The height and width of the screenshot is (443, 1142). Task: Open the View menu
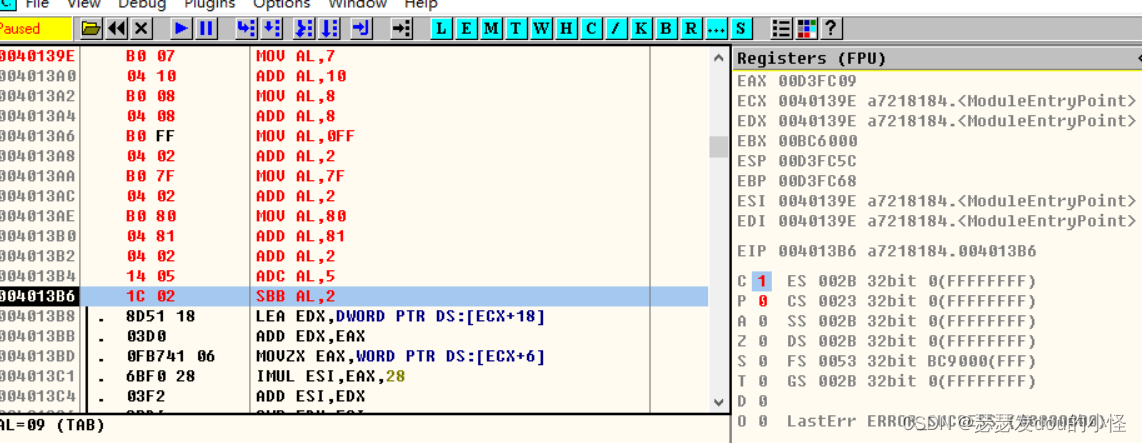coord(84,4)
